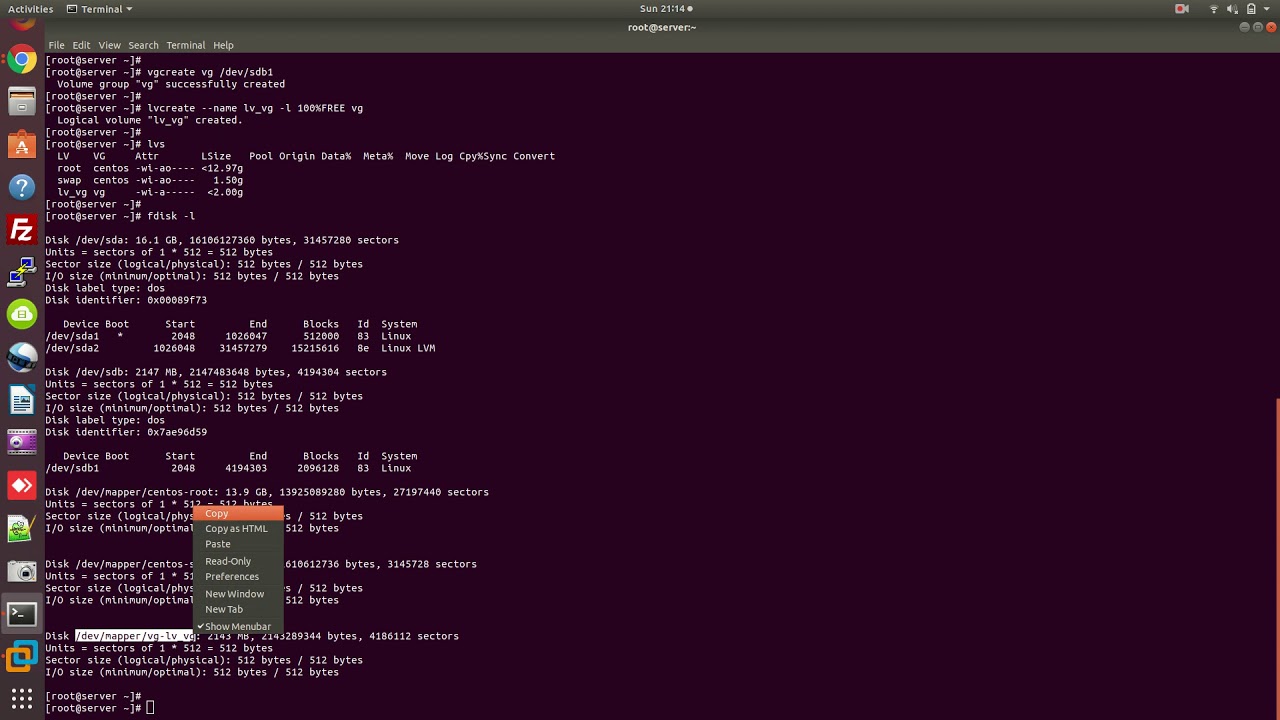This screenshot has width=1280, height=720.
Task: Show Applications grid at dock bottom
Action: click(x=21, y=698)
